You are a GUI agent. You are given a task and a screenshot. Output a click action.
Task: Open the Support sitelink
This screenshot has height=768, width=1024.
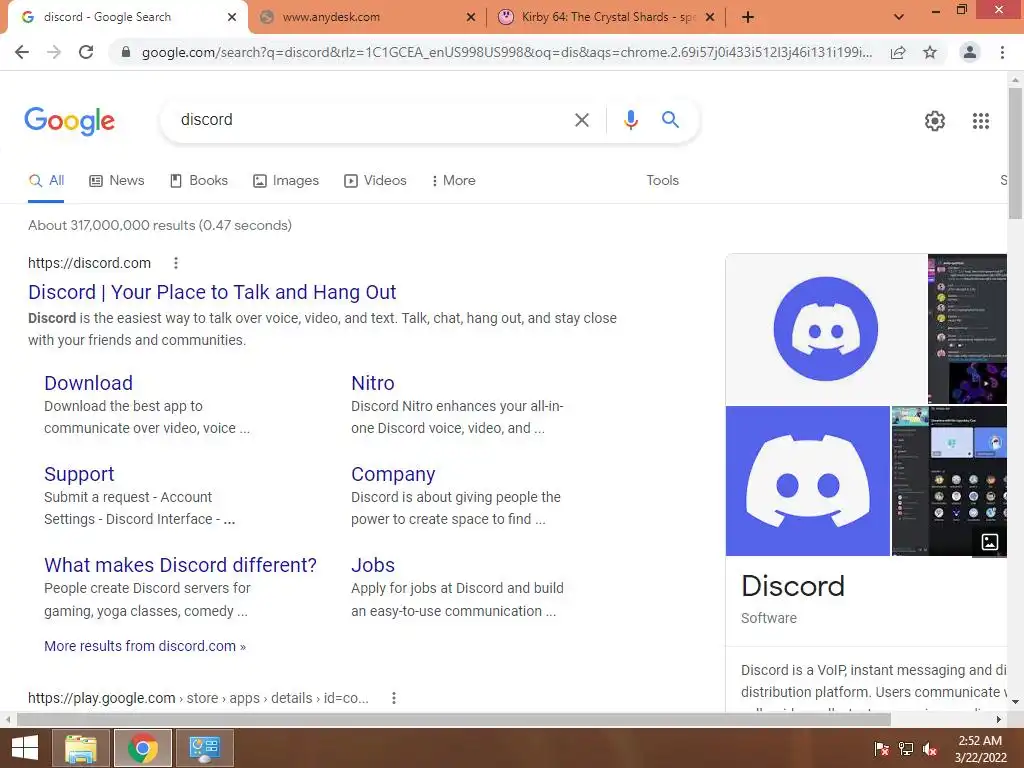(79, 474)
